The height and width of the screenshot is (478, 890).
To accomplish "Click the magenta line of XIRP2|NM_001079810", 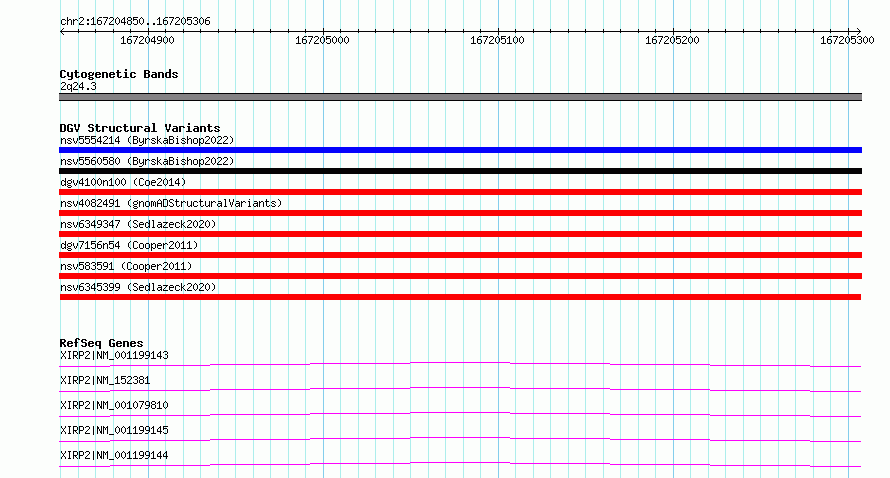I will click(460, 414).
